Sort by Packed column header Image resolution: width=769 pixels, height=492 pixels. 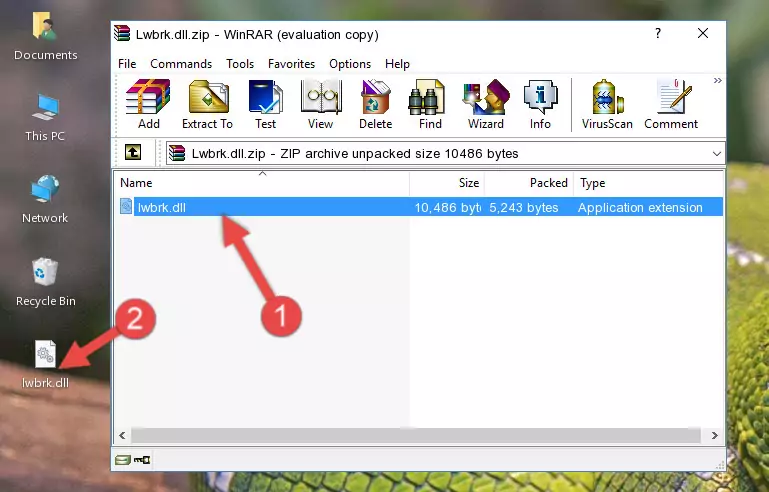click(529, 183)
